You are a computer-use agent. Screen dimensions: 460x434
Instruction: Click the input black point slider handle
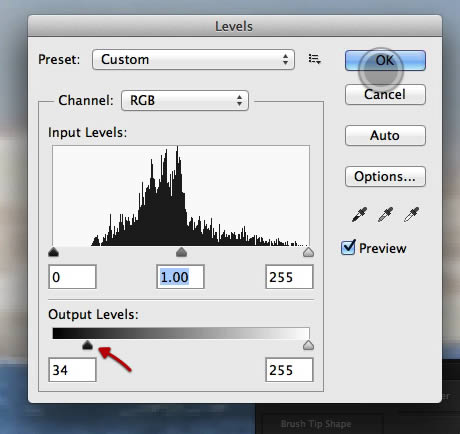[53, 252]
